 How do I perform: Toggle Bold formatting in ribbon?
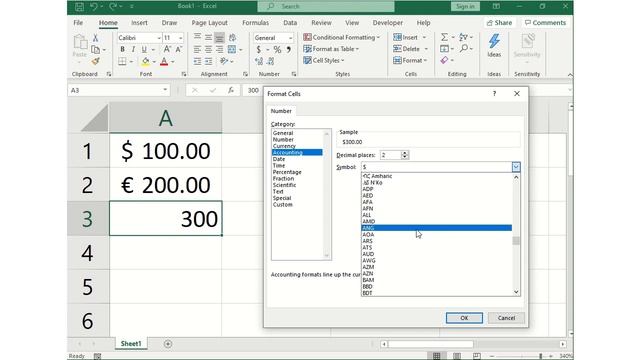[x=122, y=49]
